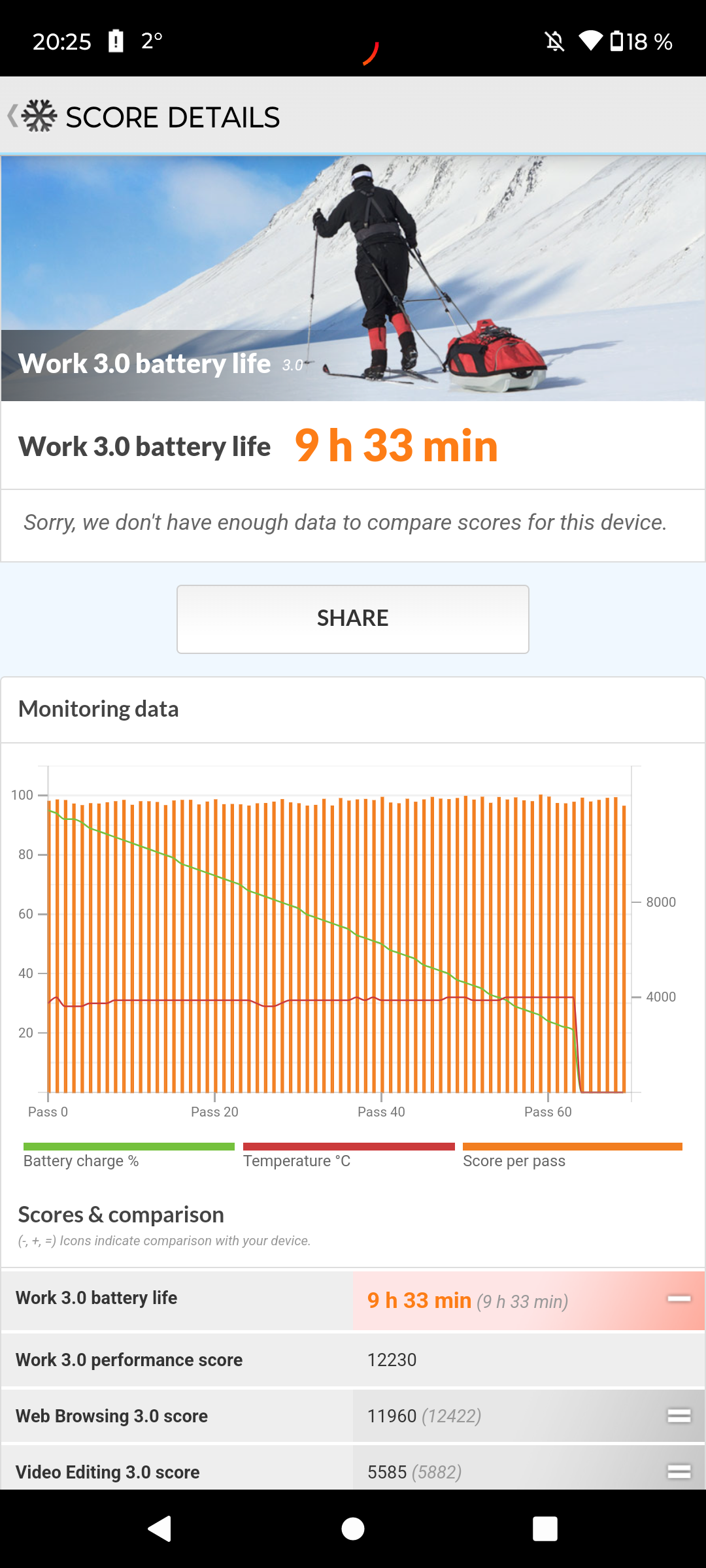Tap the Wi-Fi status icon
The image size is (706, 1568).
(590, 41)
